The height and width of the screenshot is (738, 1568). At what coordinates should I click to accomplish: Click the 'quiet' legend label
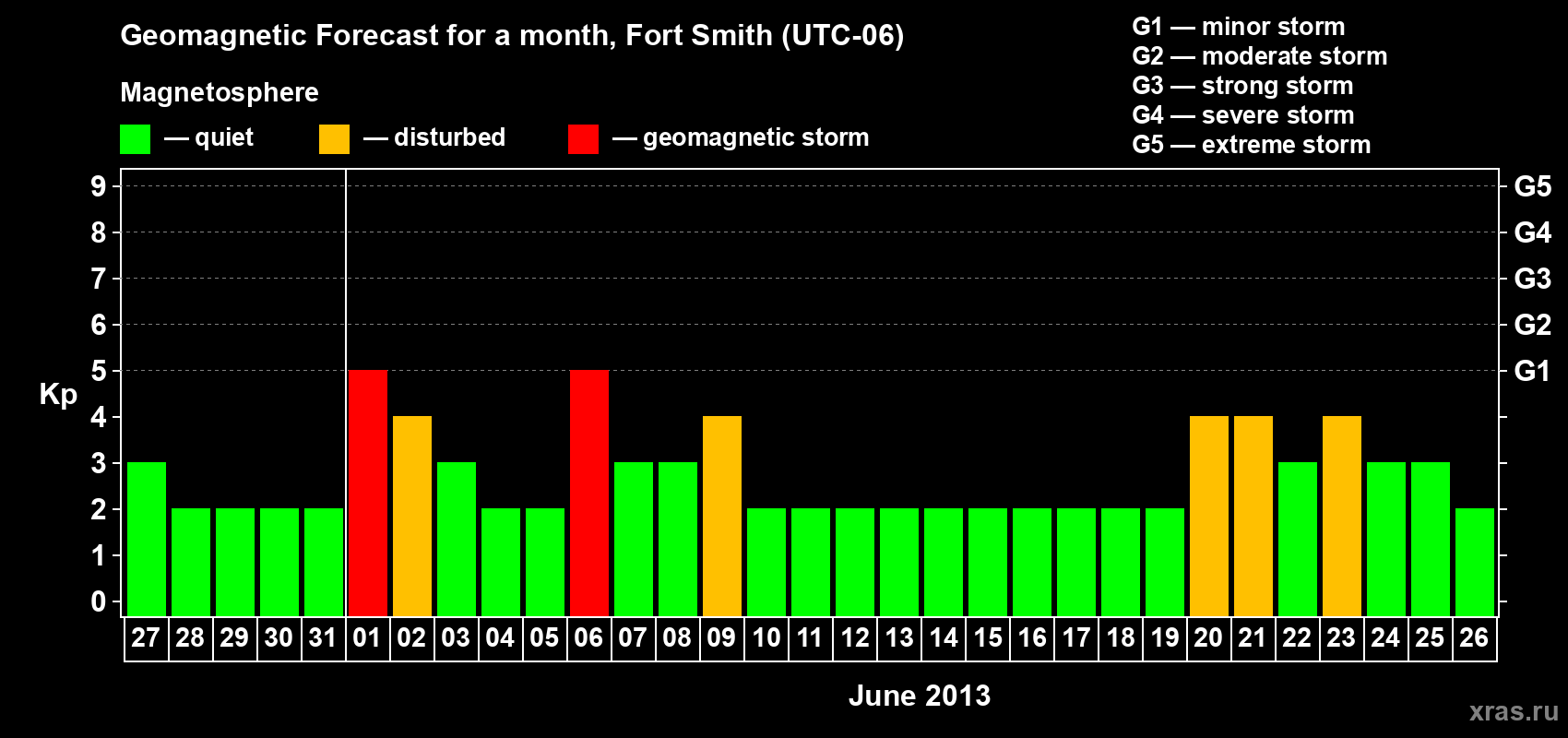click(x=224, y=138)
